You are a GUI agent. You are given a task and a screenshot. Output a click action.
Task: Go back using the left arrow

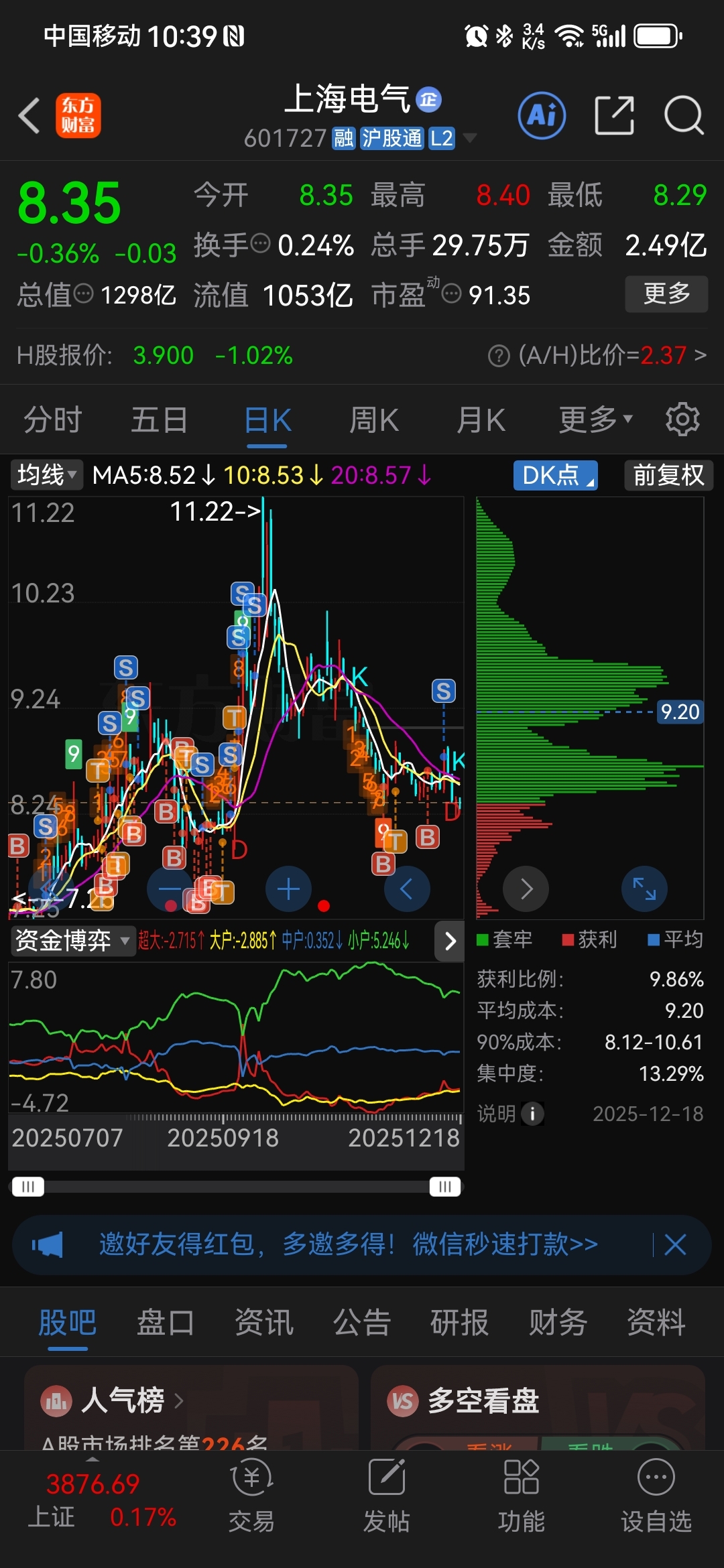coord(29,115)
